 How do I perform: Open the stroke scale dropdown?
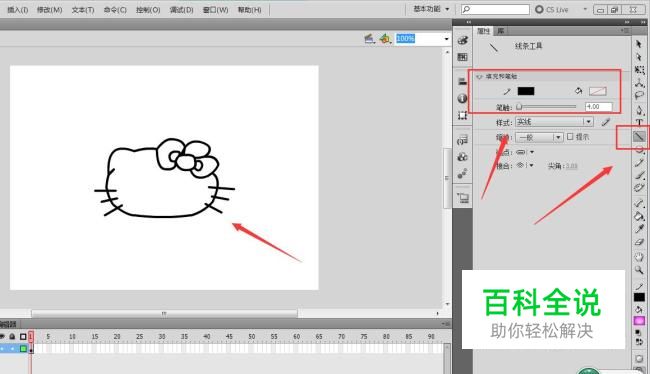point(539,137)
